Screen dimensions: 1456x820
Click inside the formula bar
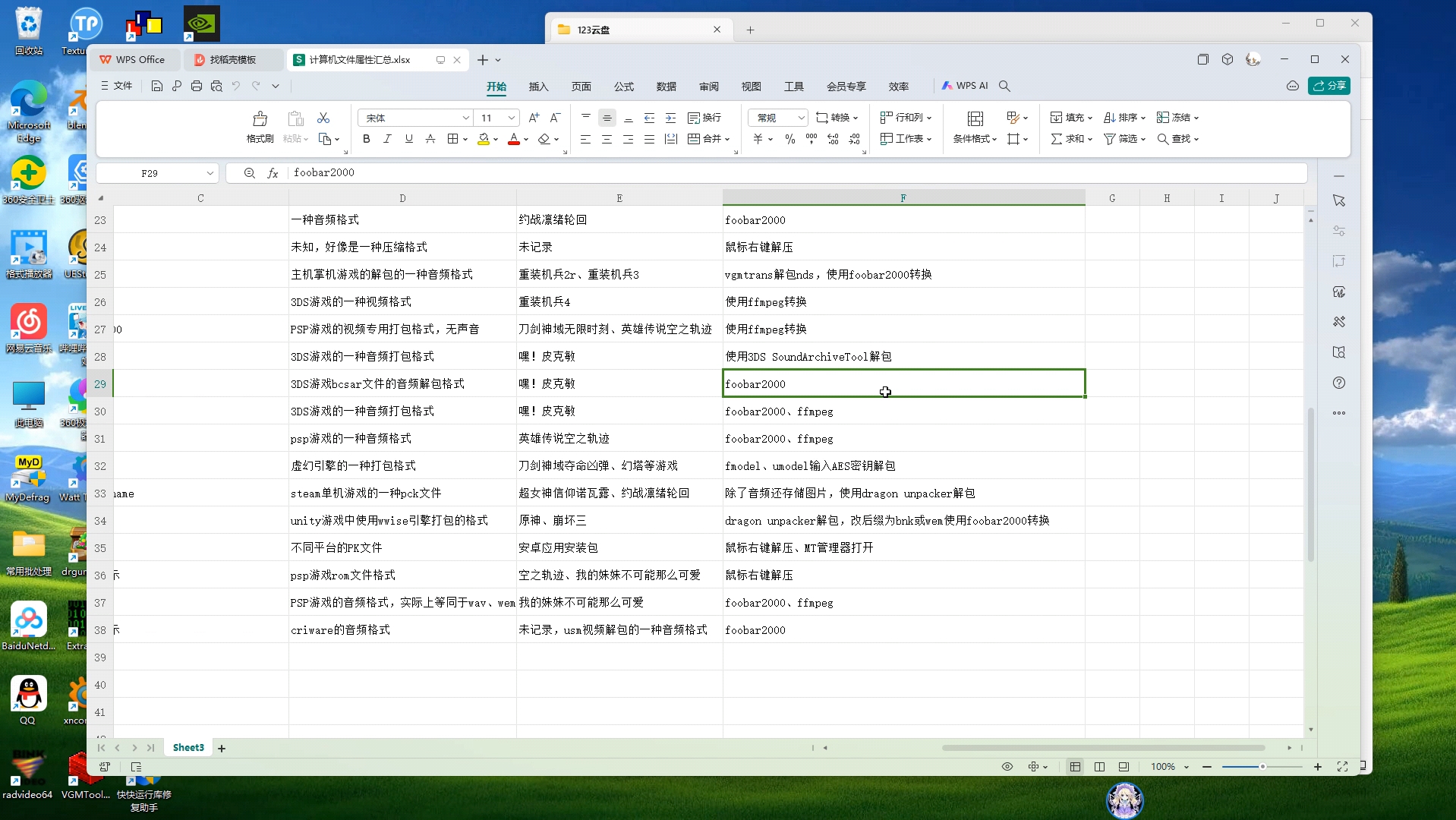[x=531, y=172]
